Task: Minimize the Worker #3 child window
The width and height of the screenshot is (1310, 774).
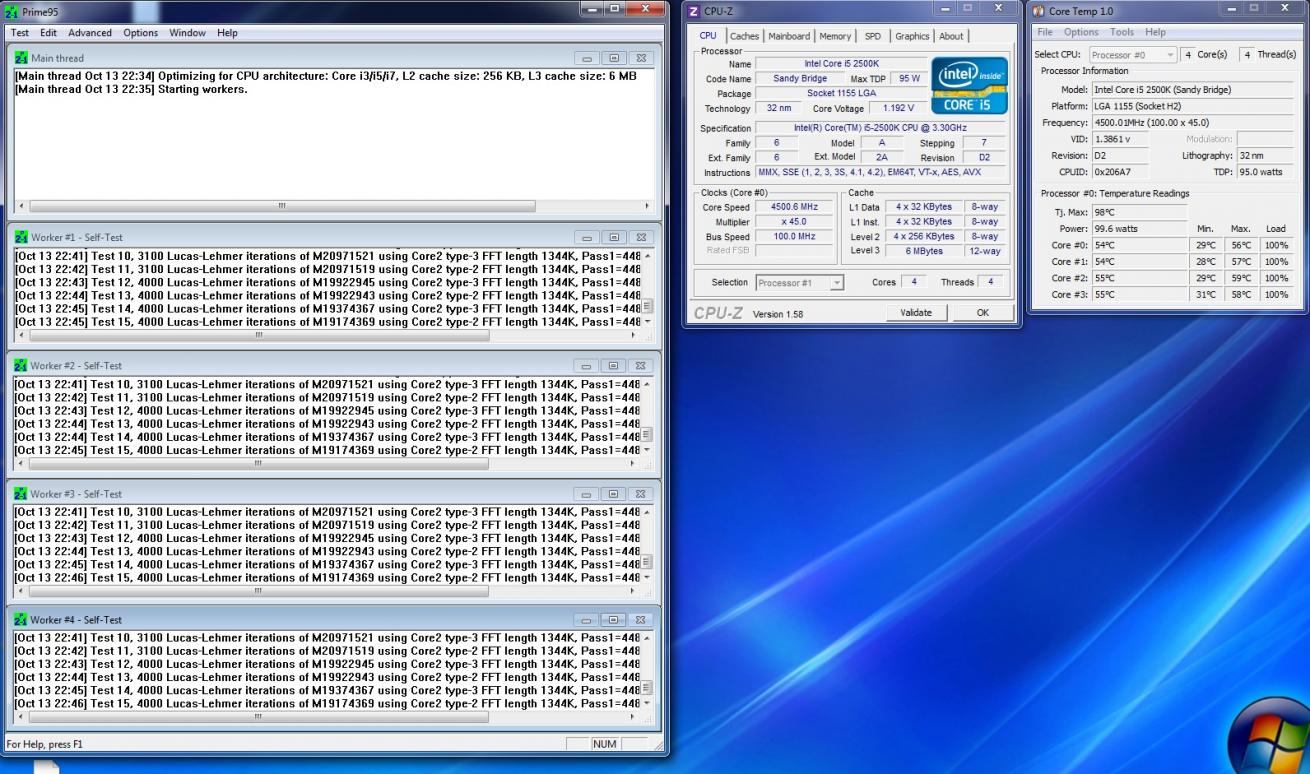Action: click(587, 494)
